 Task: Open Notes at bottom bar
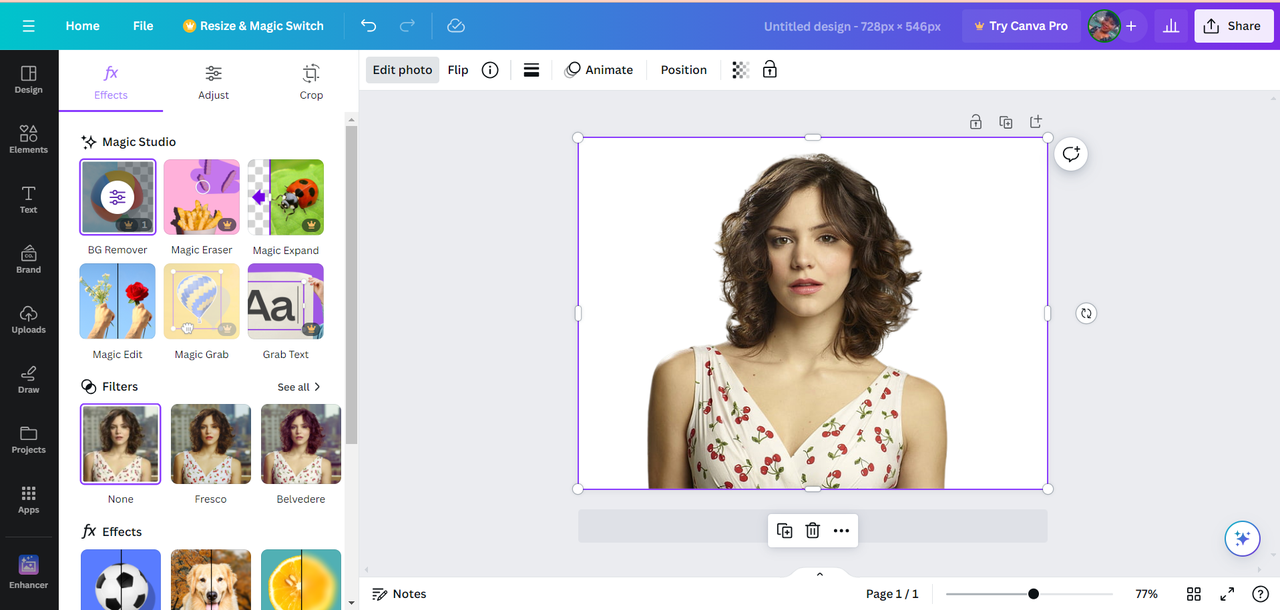point(399,594)
